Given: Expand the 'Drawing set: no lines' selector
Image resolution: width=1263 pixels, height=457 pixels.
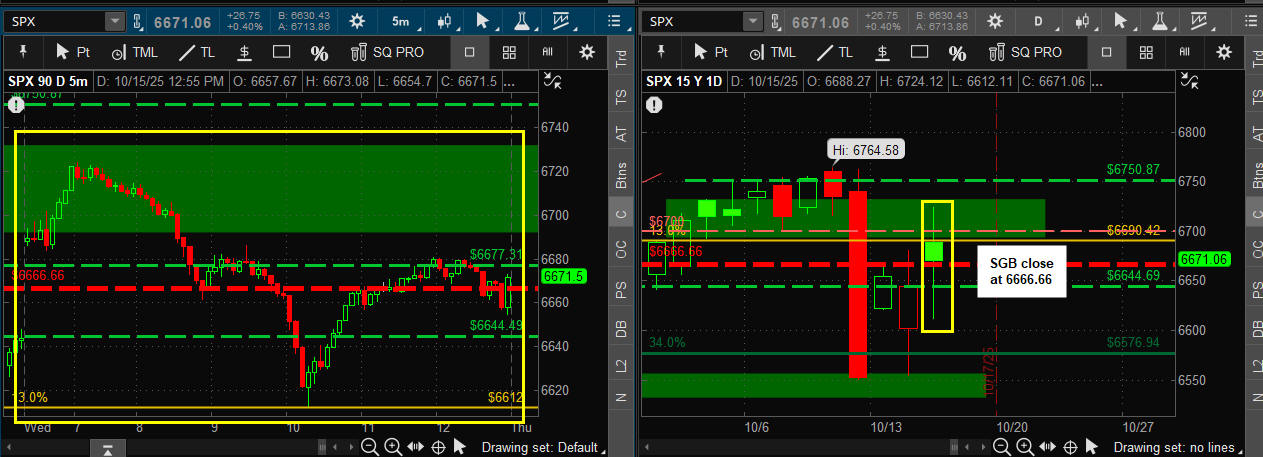Looking at the screenshot, I should (x=1178, y=447).
